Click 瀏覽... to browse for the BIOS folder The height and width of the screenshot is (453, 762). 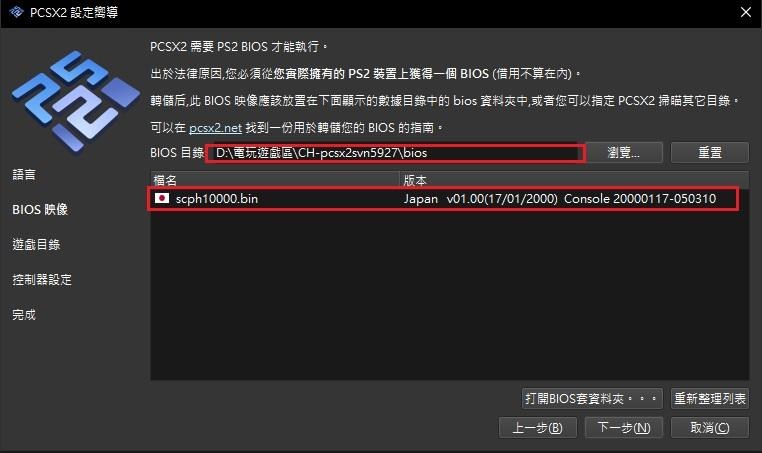[x=623, y=153]
